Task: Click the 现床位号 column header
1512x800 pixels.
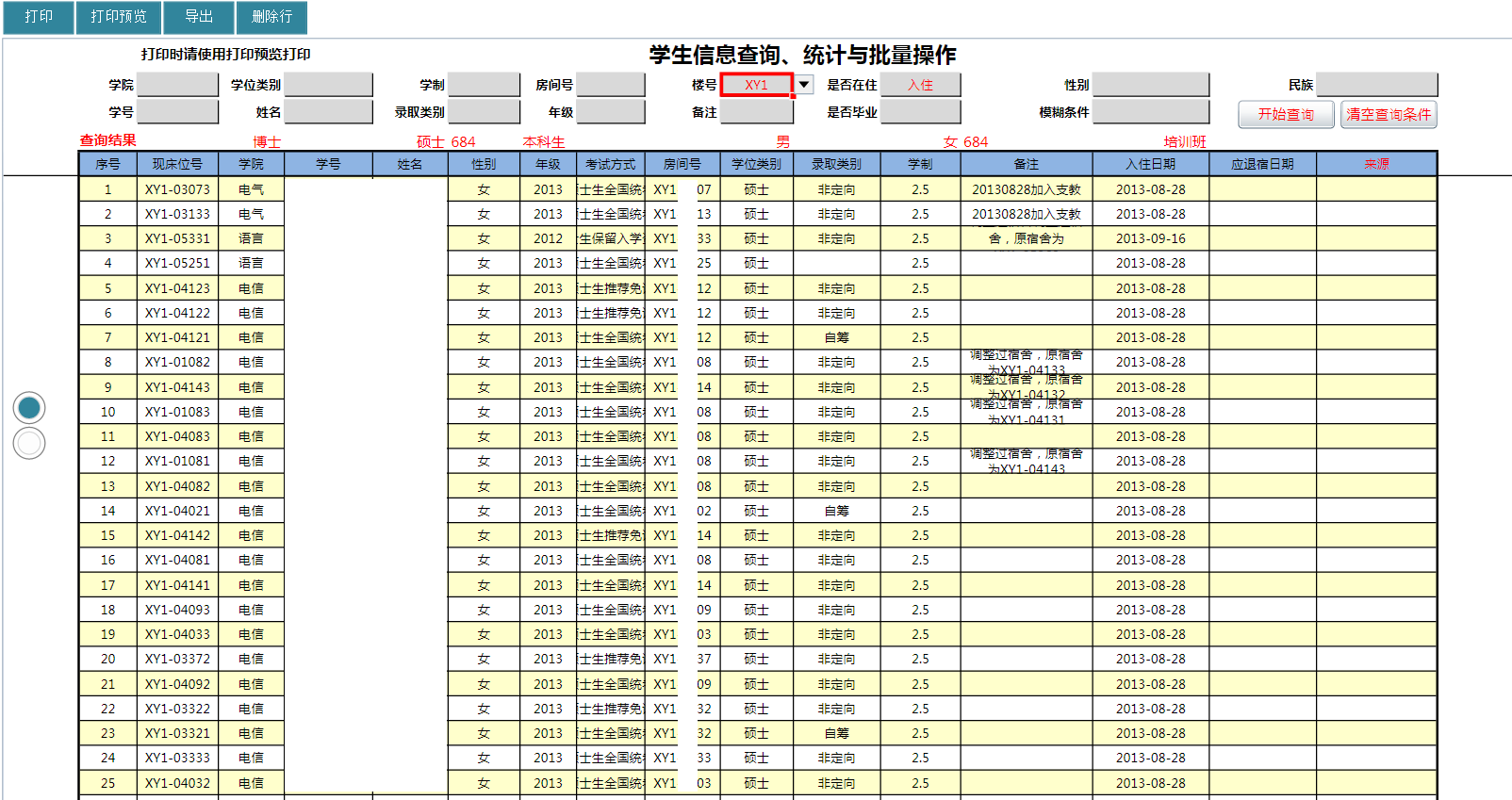Action: [x=177, y=164]
